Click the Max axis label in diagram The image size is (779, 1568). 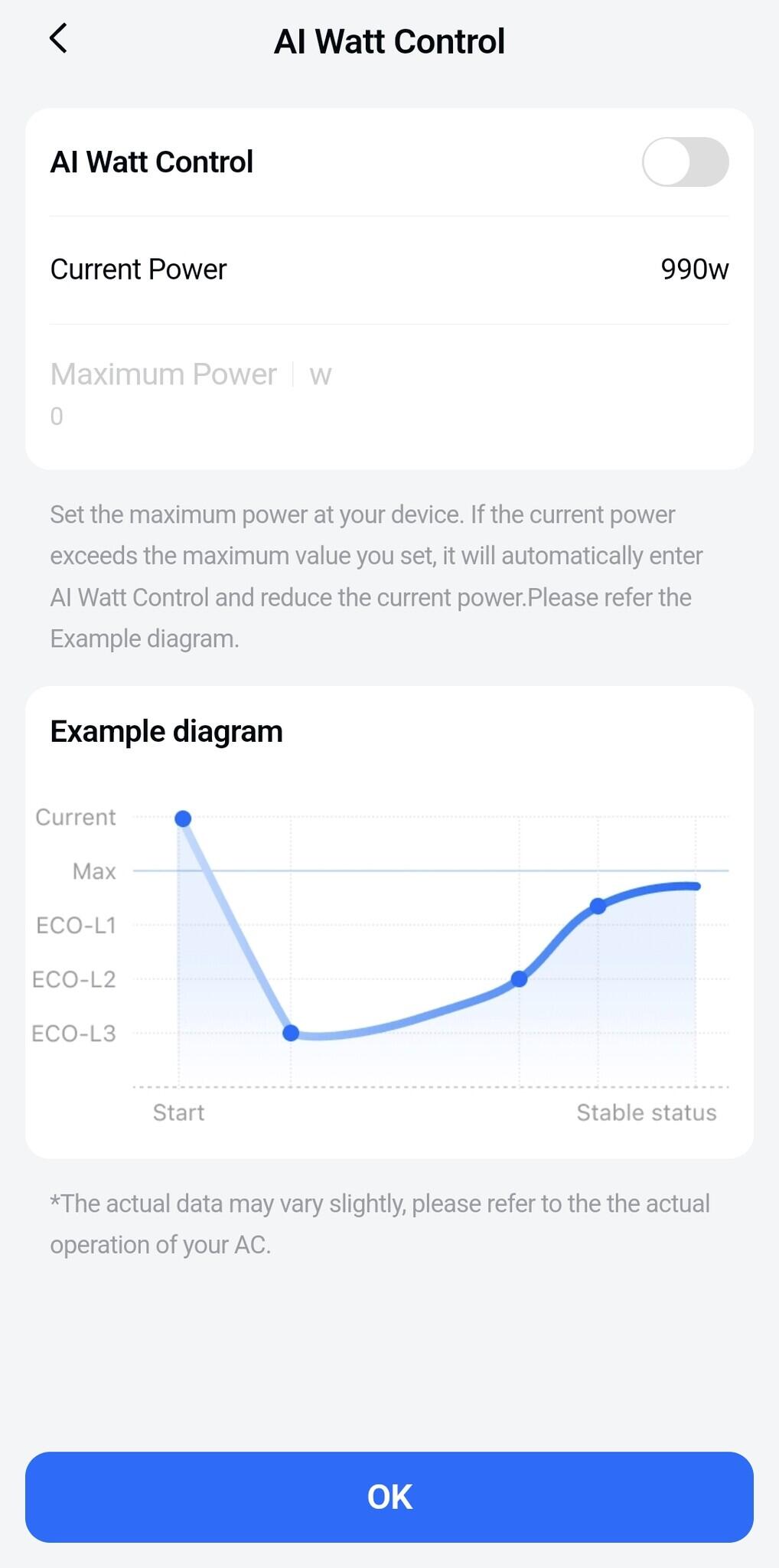[x=94, y=871]
